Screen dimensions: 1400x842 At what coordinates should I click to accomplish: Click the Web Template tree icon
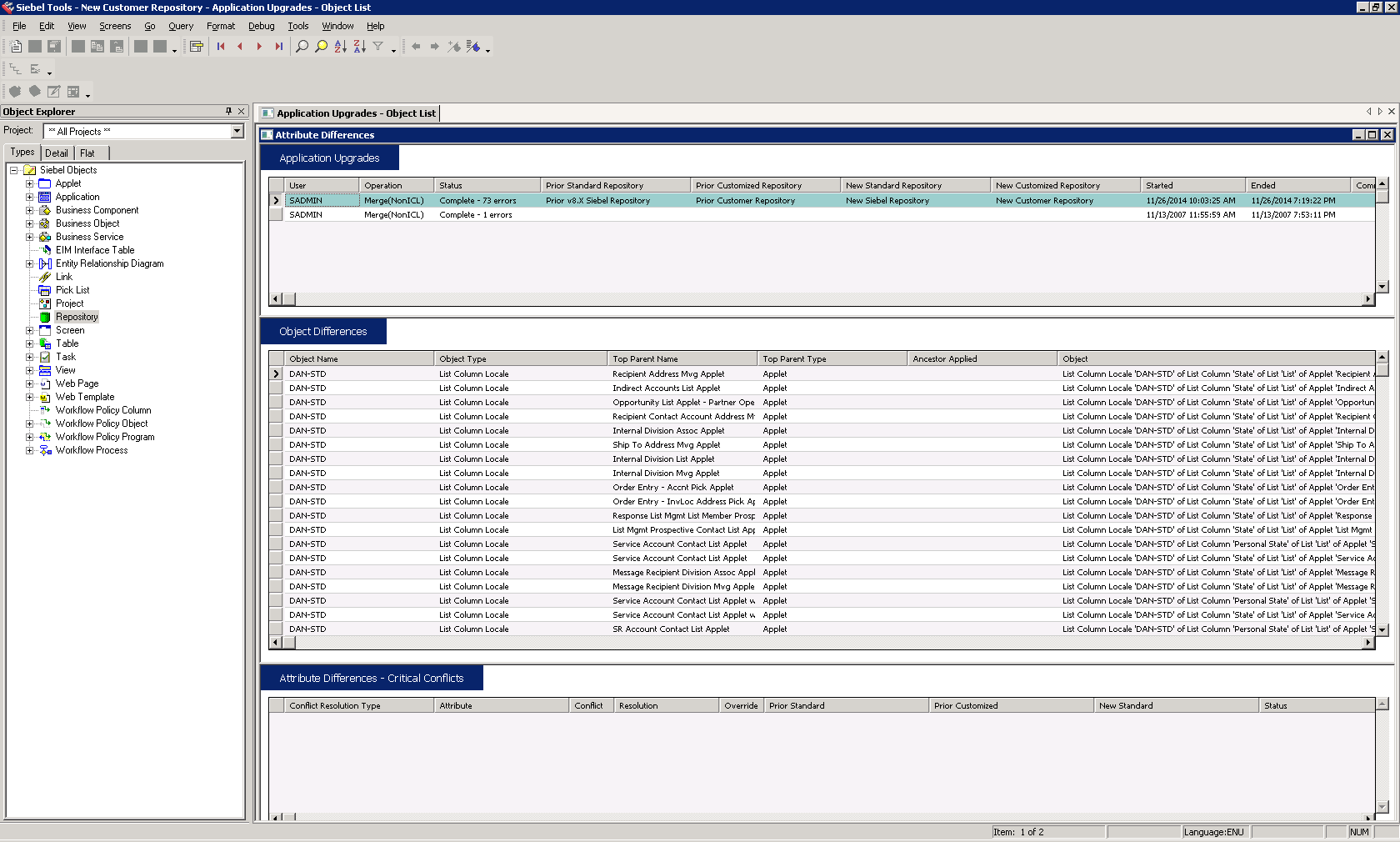pos(45,397)
